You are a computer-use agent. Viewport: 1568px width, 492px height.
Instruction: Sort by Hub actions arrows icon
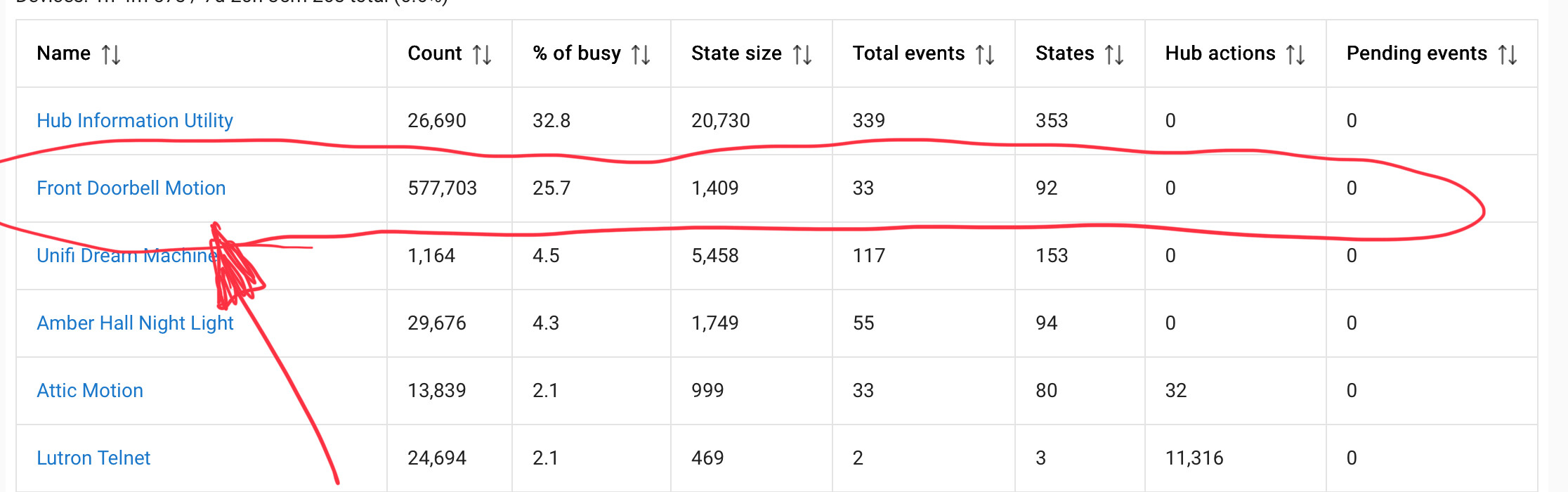pos(1295,54)
